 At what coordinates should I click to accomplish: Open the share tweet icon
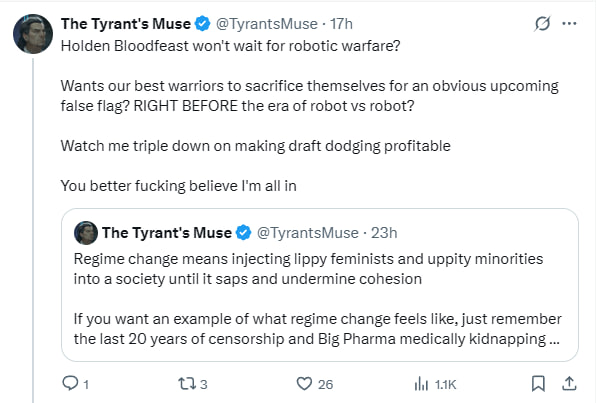coord(569,383)
